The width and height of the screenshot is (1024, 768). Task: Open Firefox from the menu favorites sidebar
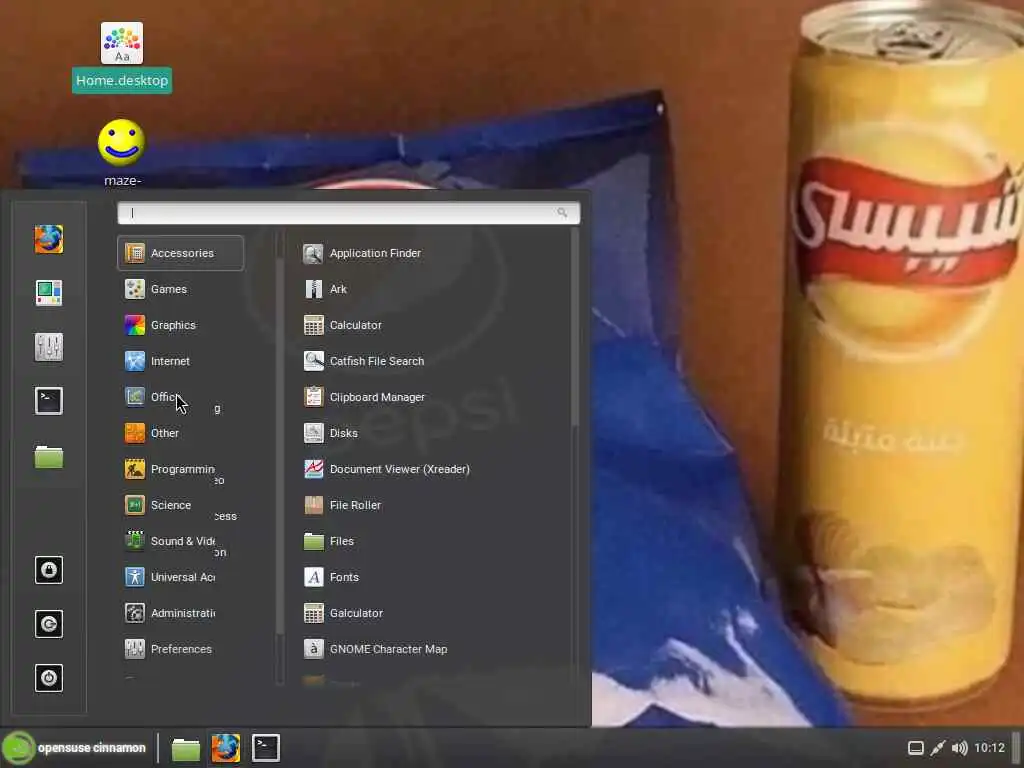pos(49,239)
